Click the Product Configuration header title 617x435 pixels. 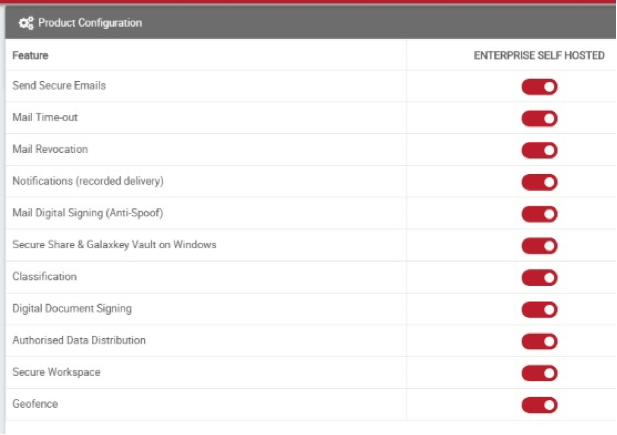(90, 23)
